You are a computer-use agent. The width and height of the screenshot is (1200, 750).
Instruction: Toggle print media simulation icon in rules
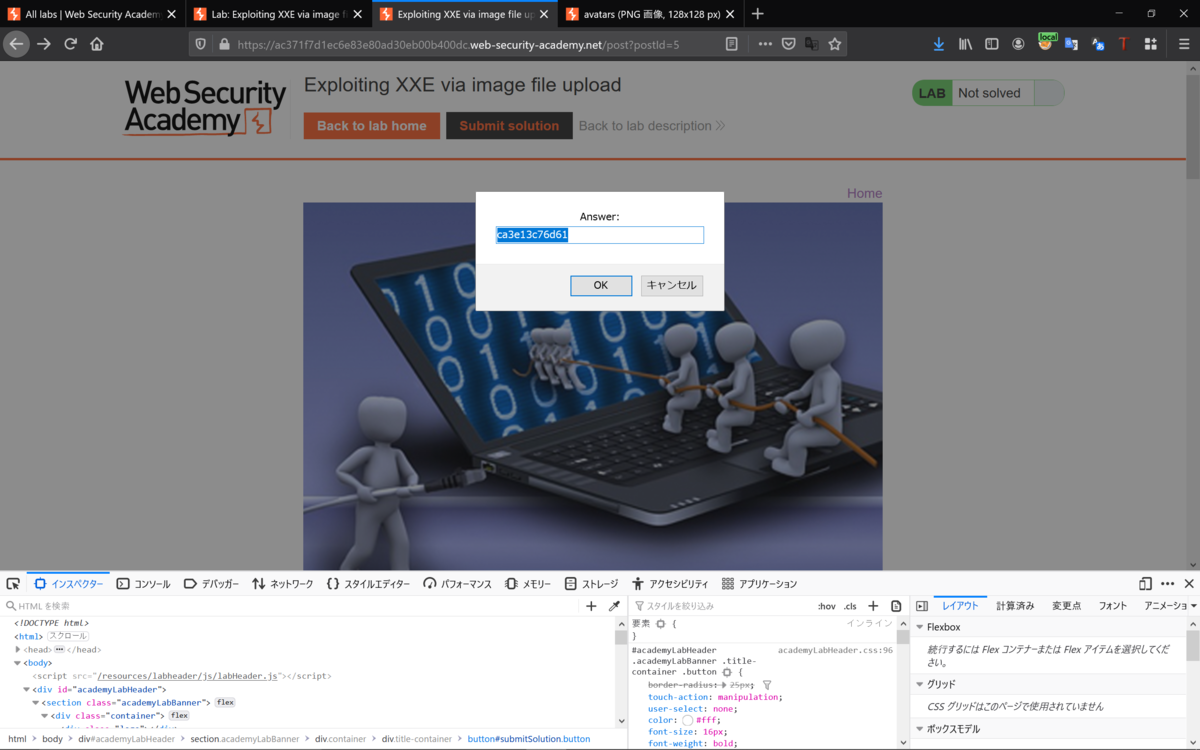[896, 606]
